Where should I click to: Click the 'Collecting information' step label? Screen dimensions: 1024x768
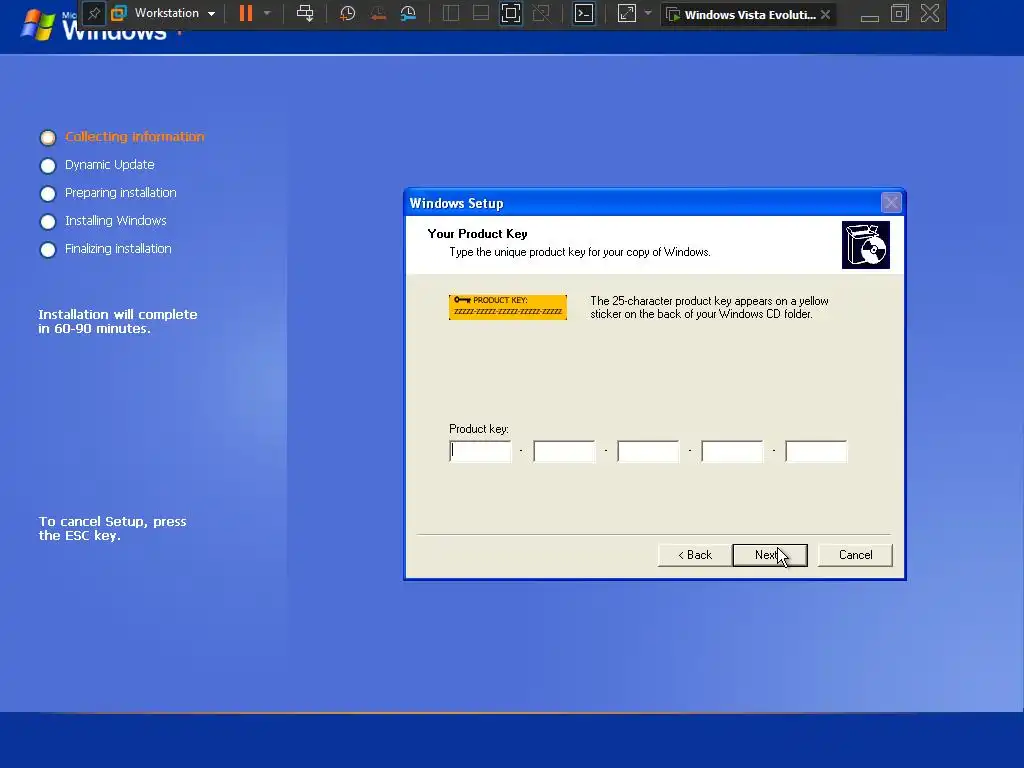click(135, 136)
